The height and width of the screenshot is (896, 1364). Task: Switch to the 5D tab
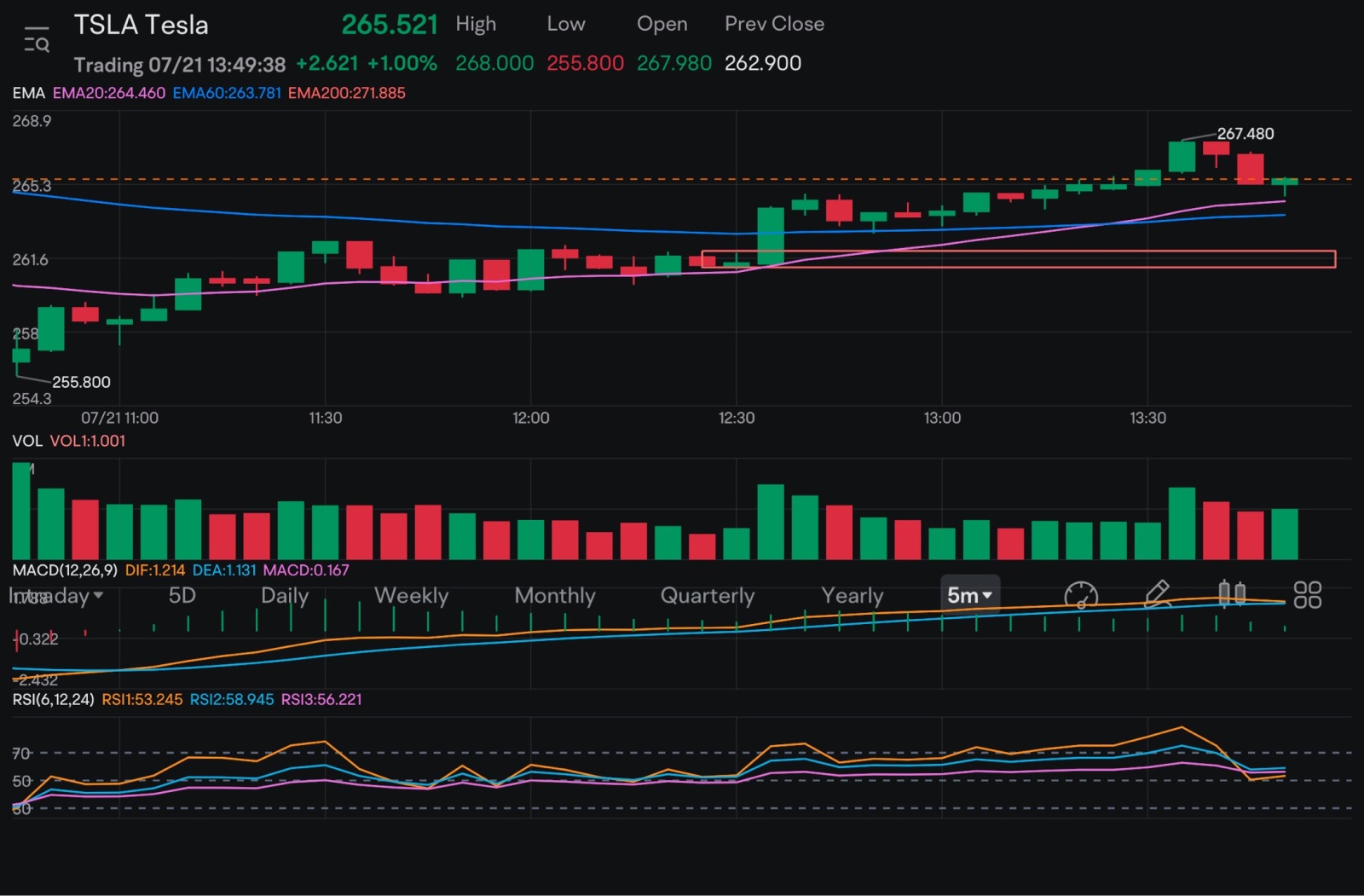[182, 595]
